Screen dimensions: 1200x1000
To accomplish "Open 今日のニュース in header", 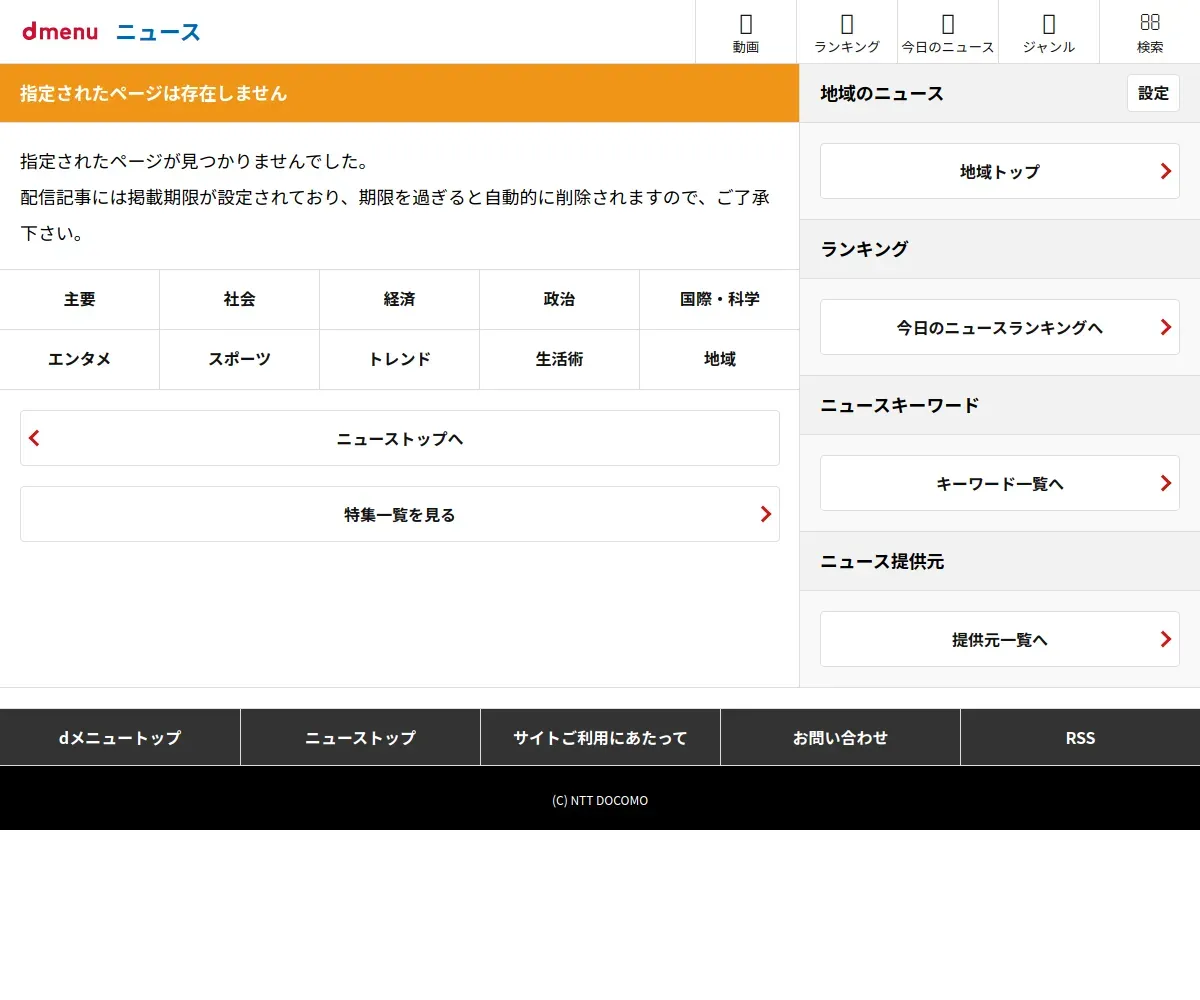I will pos(948,32).
